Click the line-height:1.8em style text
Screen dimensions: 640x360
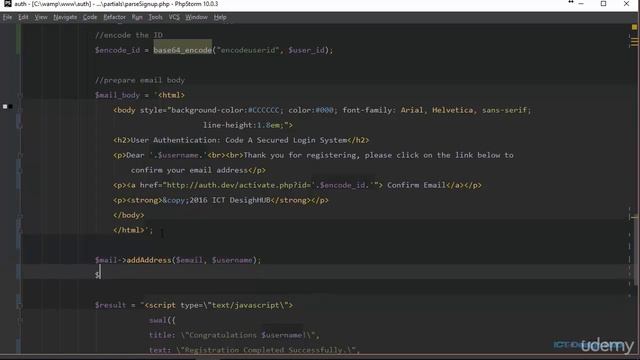pyautogui.click(x=243, y=125)
